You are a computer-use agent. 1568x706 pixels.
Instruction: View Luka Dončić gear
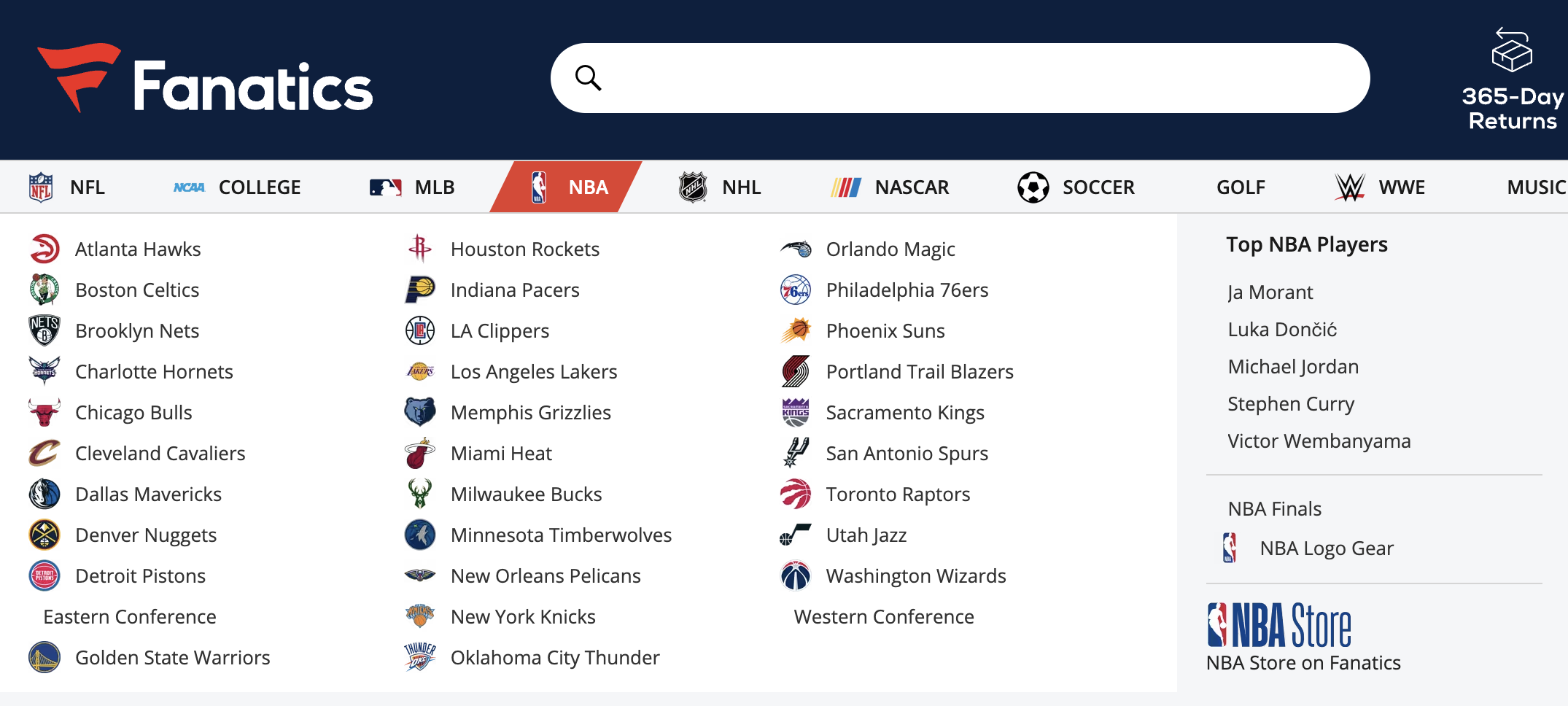click(1282, 330)
